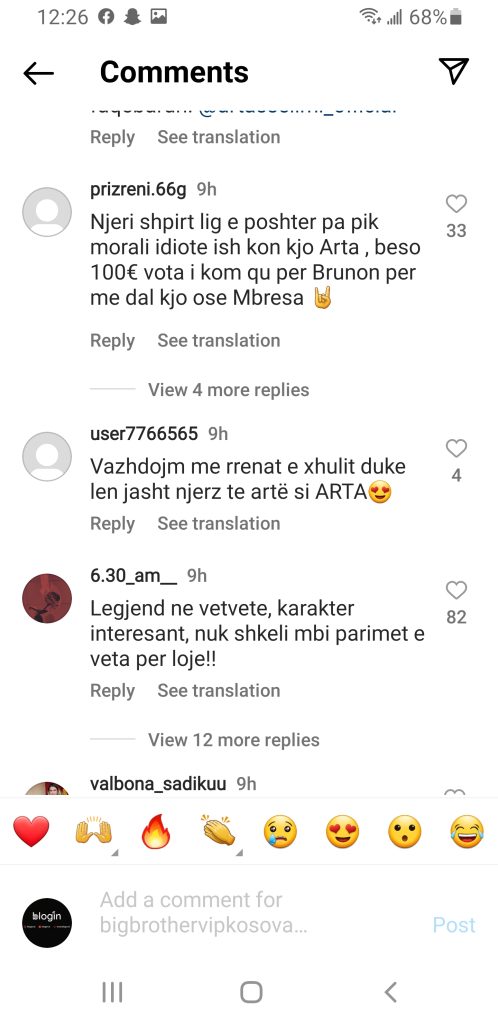Insert the clapping hands emoji
Image resolution: width=498 pixels, height=1024 pixels.
219,832
